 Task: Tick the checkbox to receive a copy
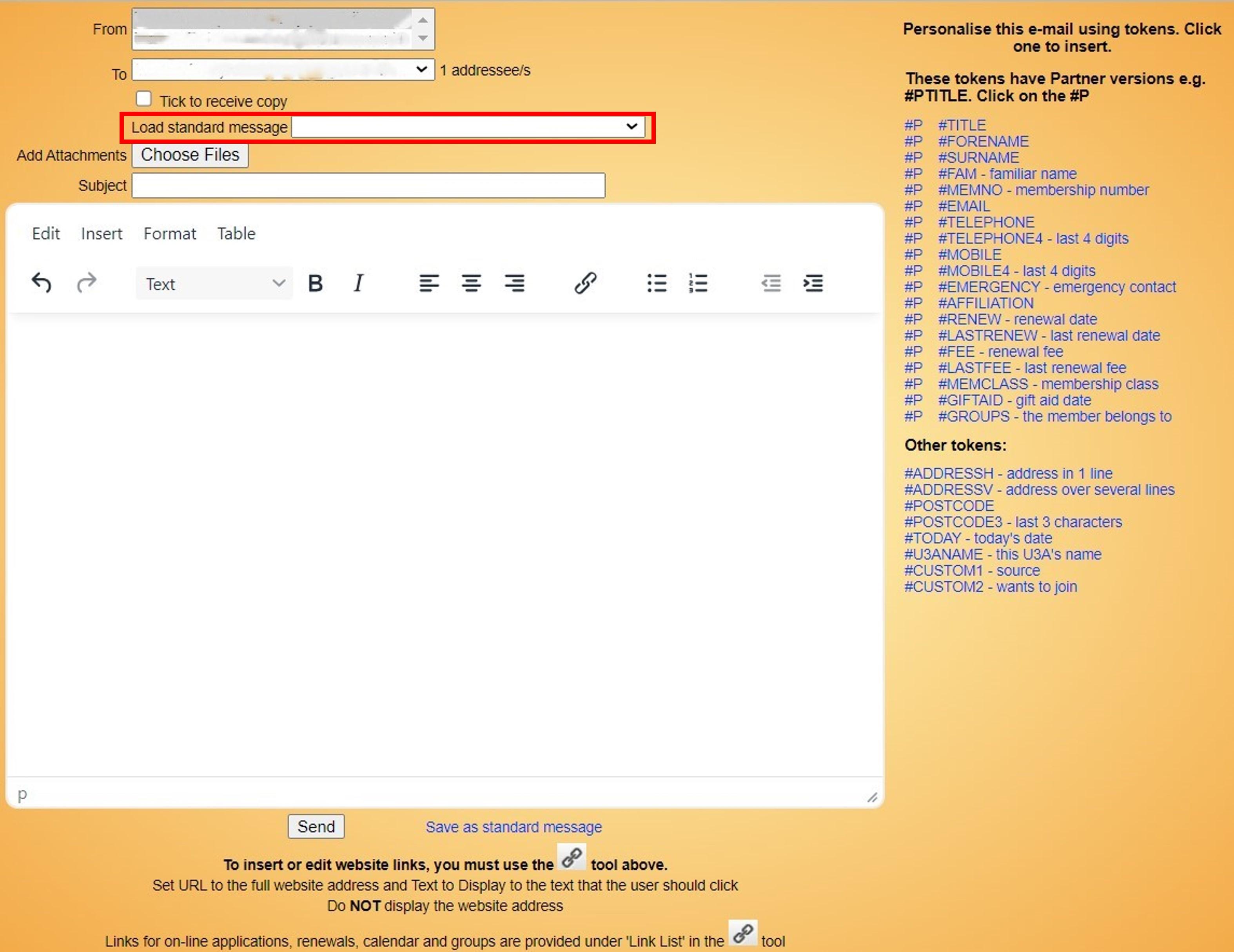point(143,98)
